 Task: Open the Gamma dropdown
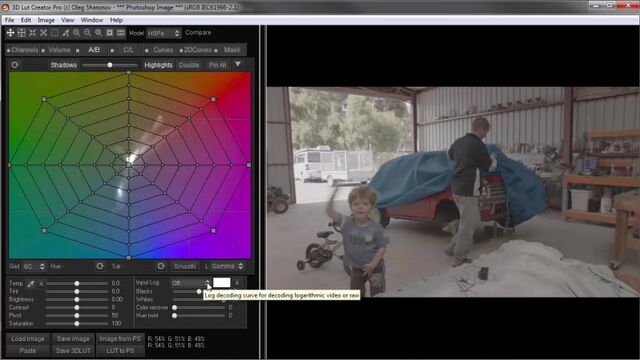[227, 266]
